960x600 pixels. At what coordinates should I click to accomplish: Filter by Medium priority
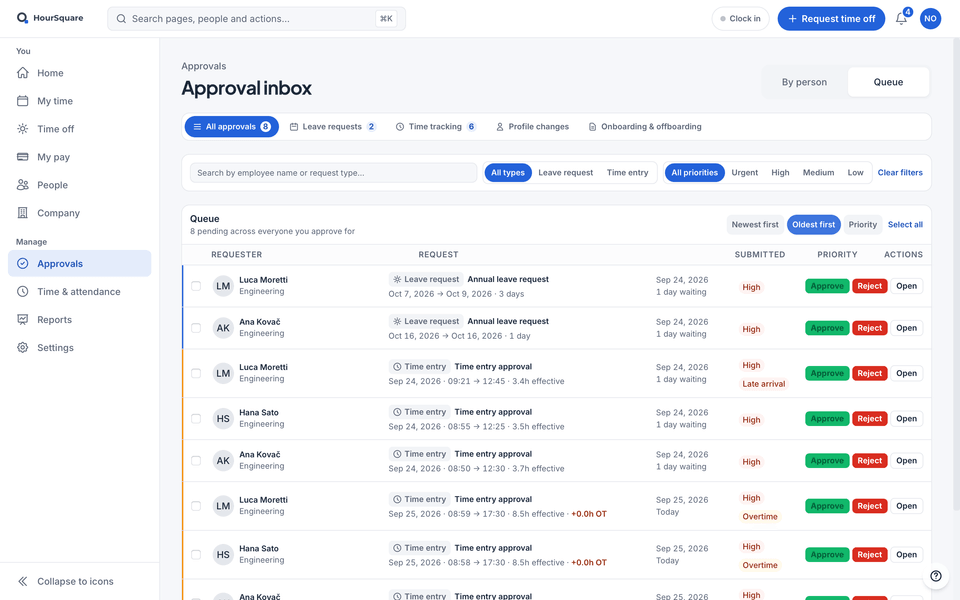pos(819,173)
